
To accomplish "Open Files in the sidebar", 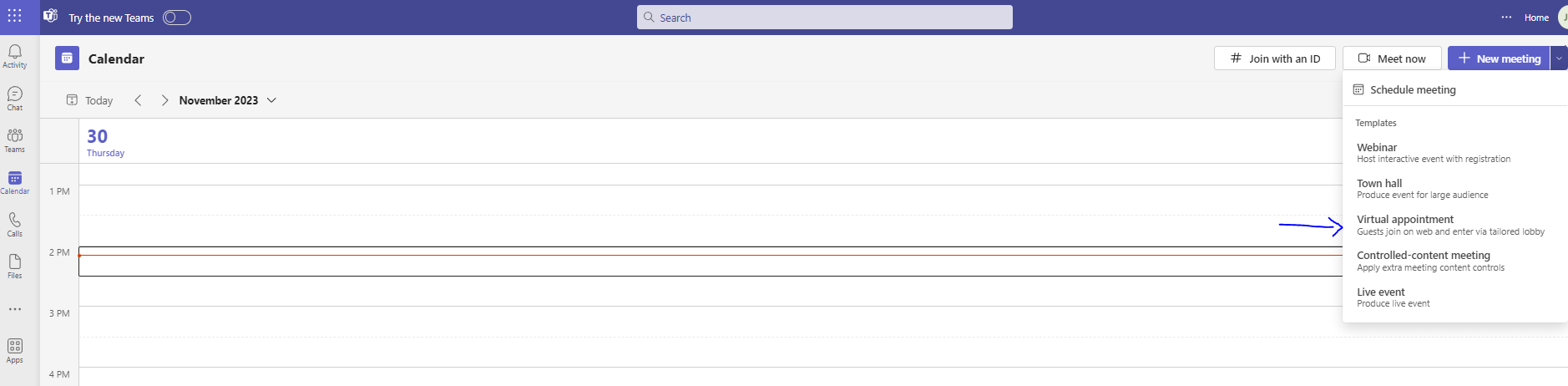I will 15,266.
